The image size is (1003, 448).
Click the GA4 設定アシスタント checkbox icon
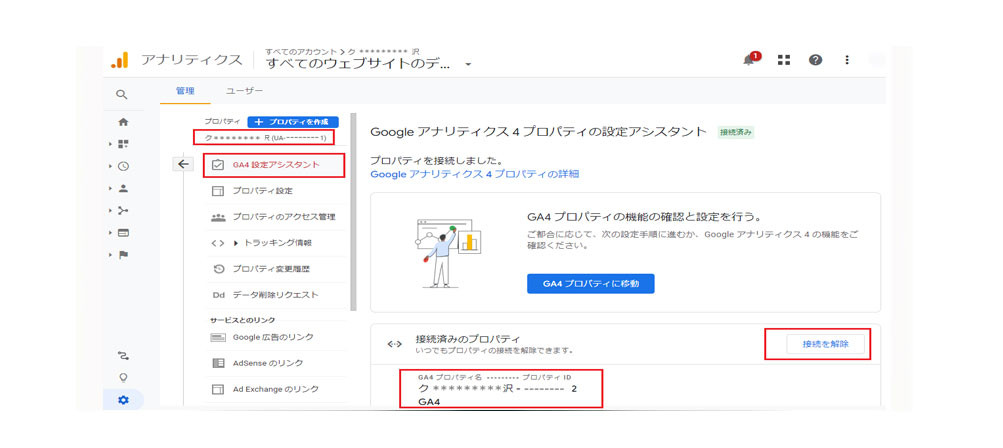[217, 164]
